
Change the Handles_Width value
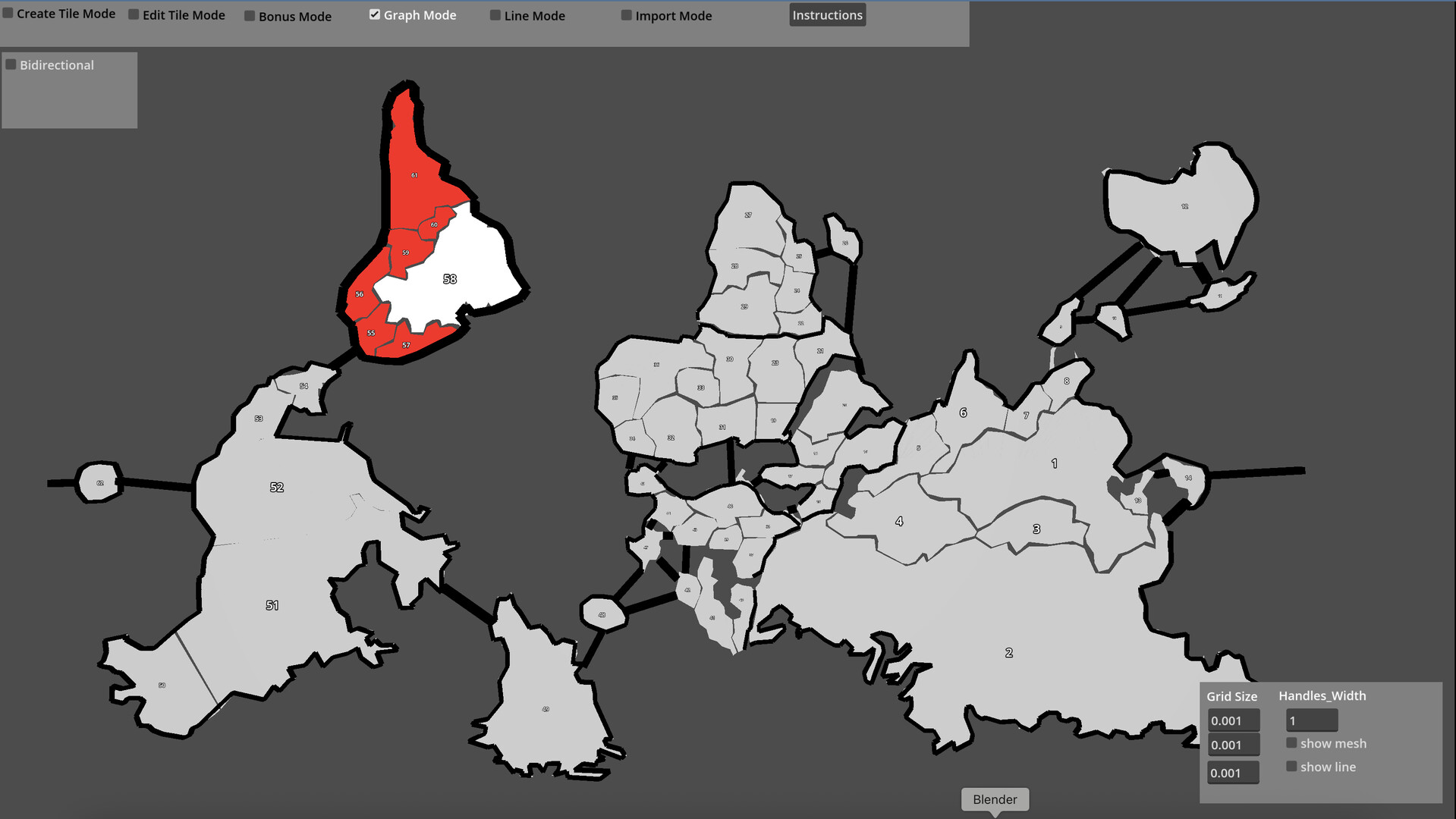pos(1310,720)
